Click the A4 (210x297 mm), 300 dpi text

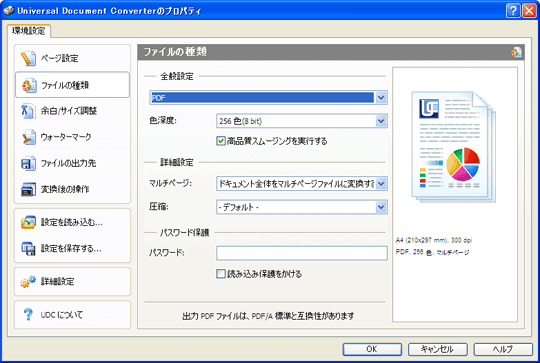[434, 240]
